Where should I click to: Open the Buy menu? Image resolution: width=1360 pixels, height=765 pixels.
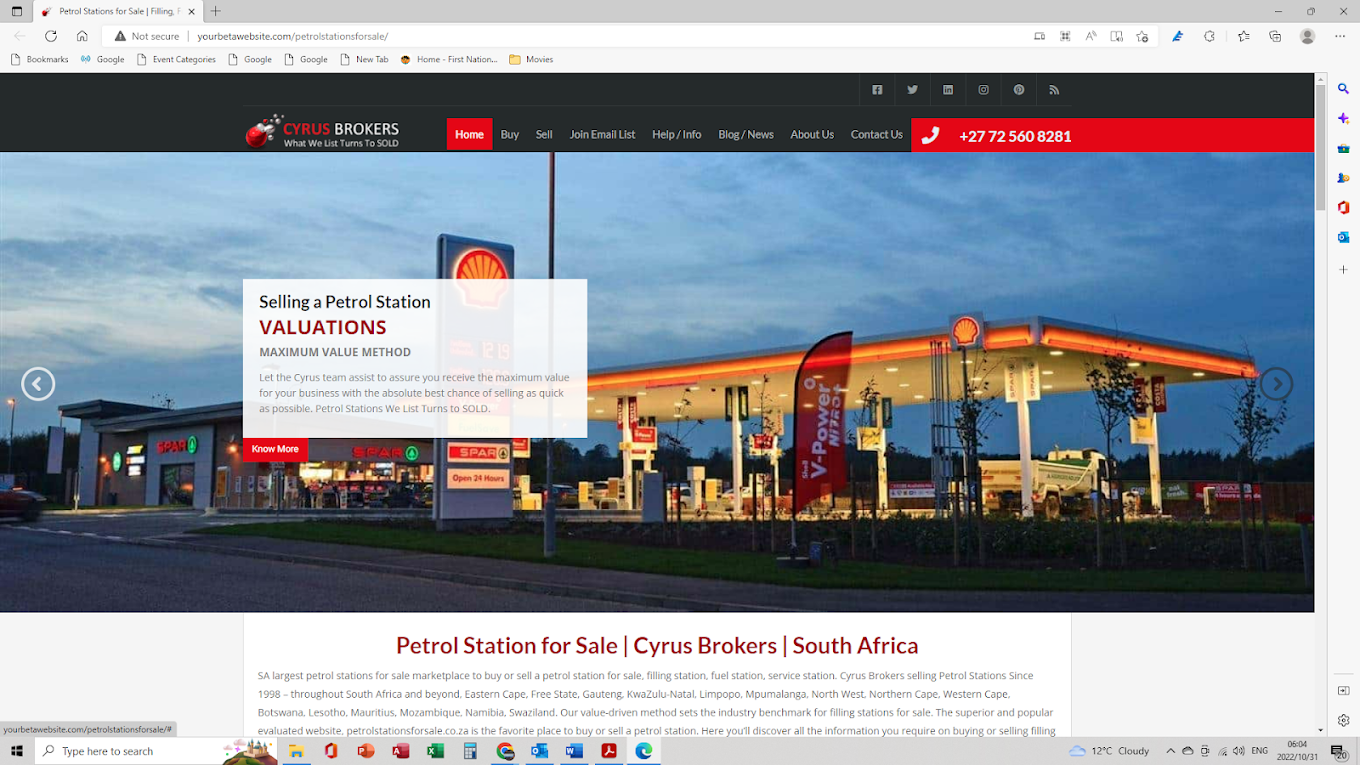click(510, 134)
